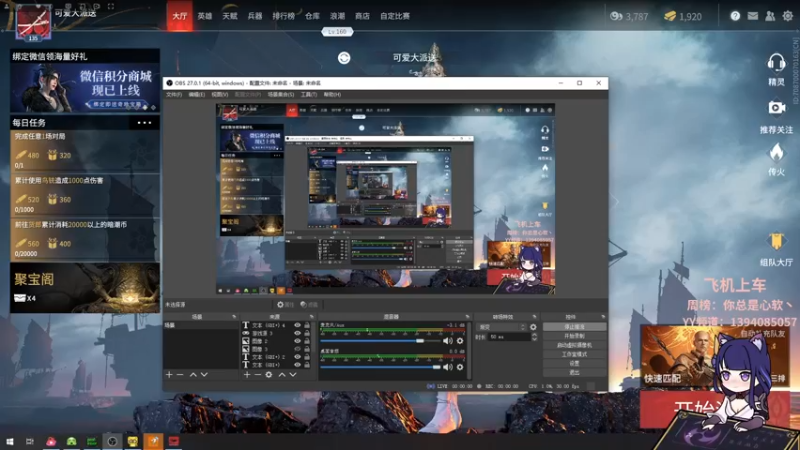This screenshot has width=800, height=450.
Task: Move source up in the 来源 panel
Action: 282,374
